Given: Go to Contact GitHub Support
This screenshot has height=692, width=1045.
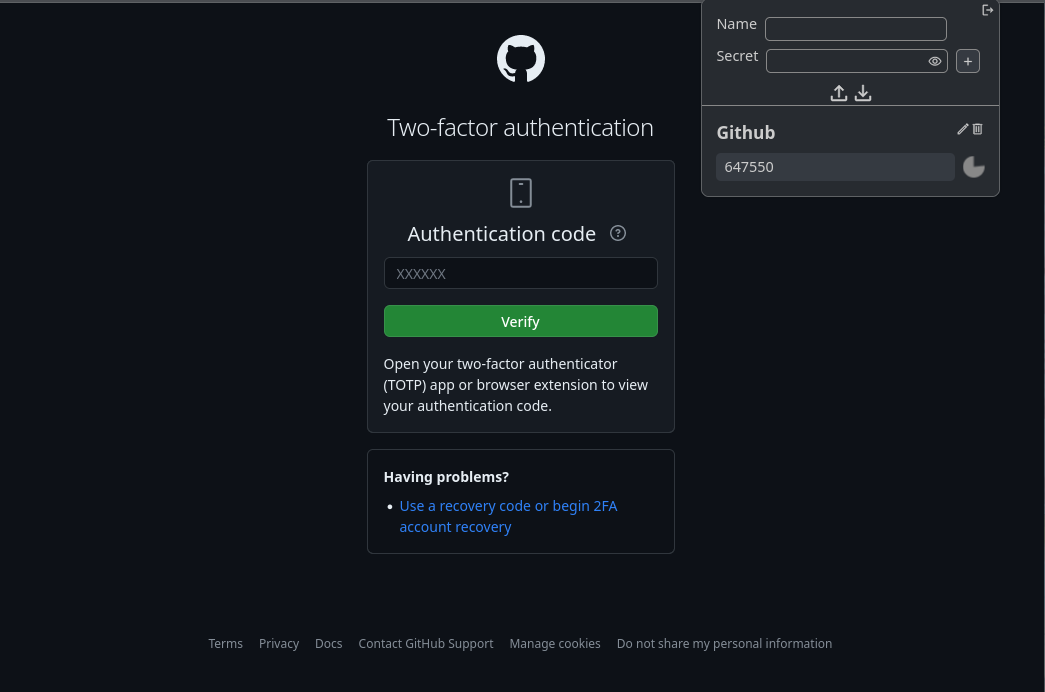Looking at the screenshot, I should 425,644.
